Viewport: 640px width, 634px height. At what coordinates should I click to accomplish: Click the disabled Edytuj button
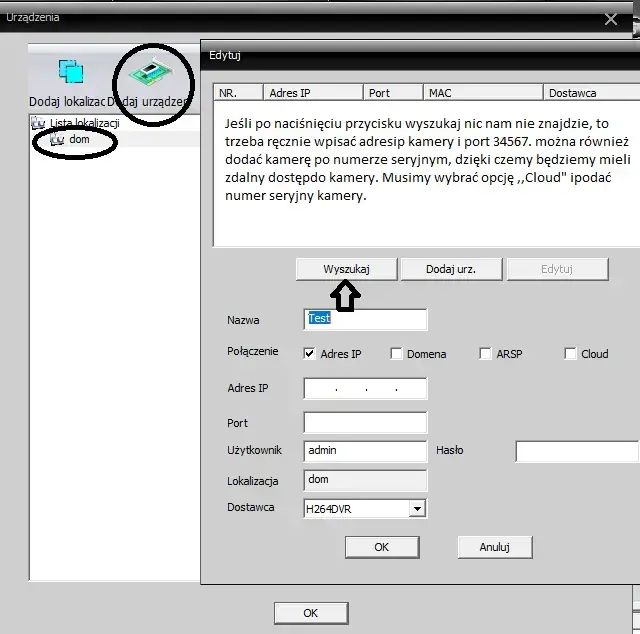pos(557,269)
